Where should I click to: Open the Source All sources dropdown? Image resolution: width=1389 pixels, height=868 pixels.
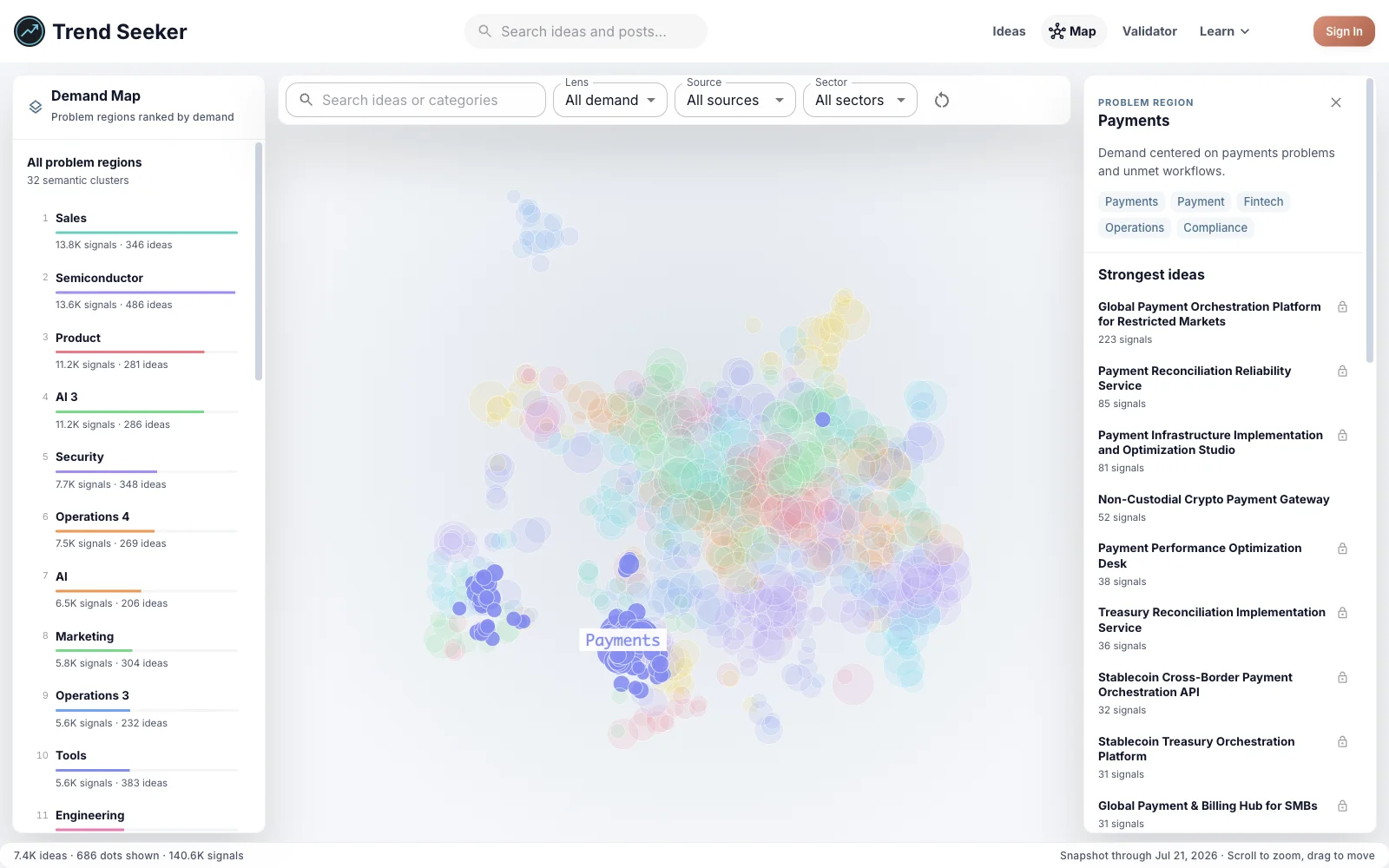[735, 100]
